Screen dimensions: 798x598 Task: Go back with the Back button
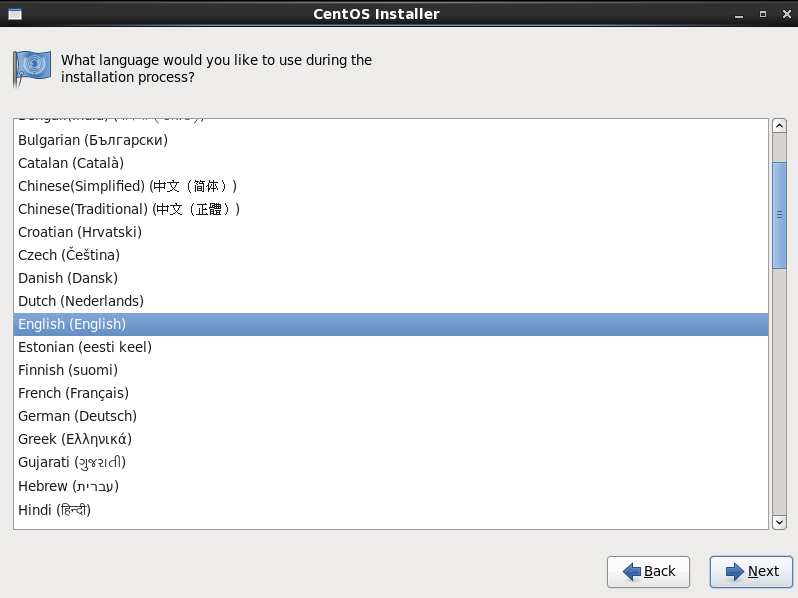tap(648, 572)
